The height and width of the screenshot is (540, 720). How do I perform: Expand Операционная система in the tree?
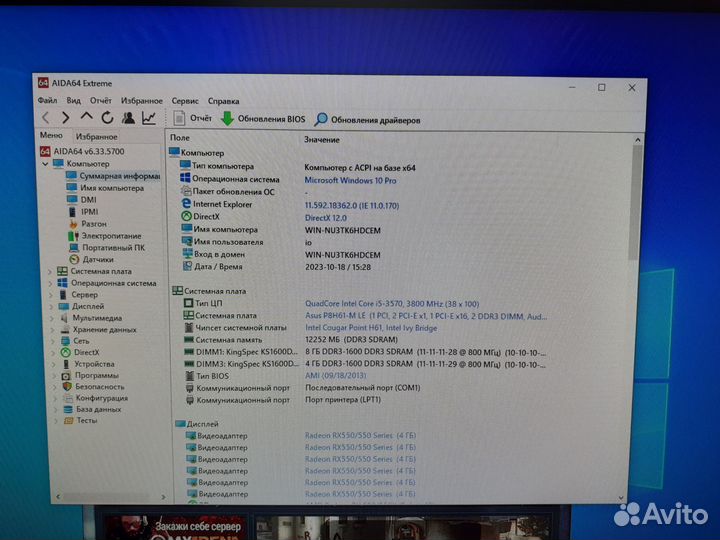click(50, 283)
